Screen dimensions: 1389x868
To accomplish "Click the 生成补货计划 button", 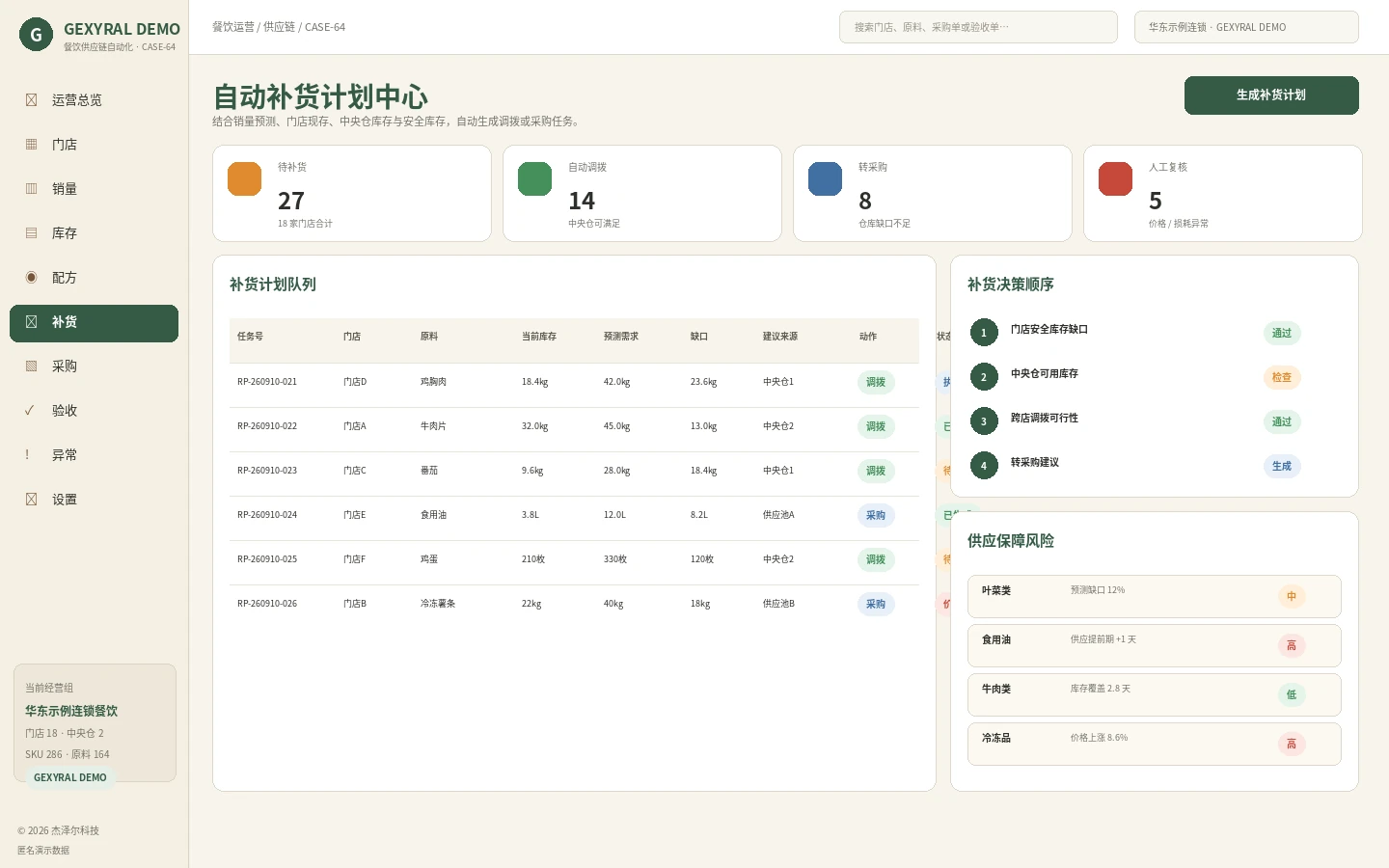I will (x=1271, y=95).
